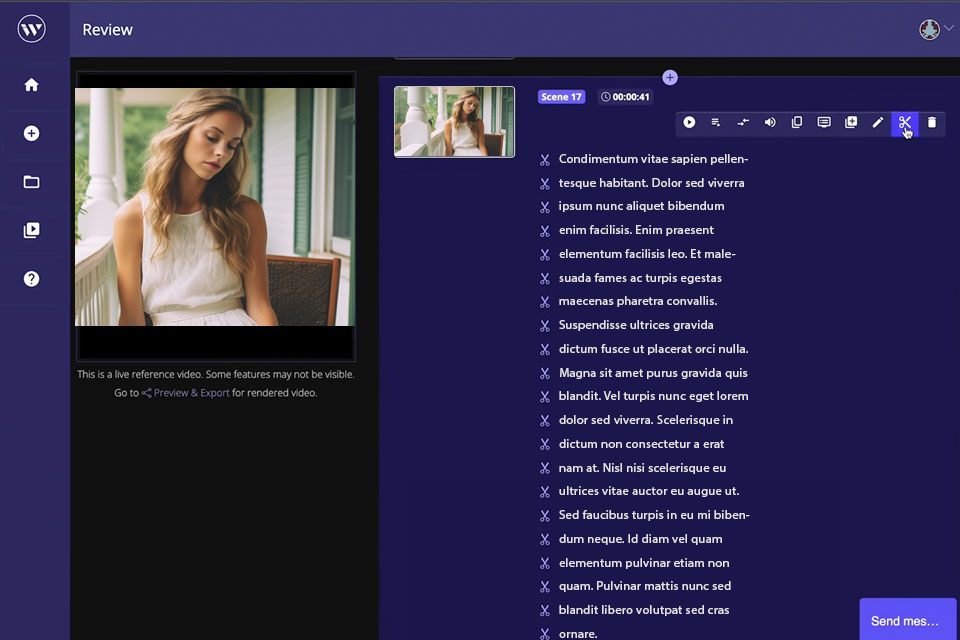Open the Preview & Export link
The image size is (960, 640).
coord(186,393)
